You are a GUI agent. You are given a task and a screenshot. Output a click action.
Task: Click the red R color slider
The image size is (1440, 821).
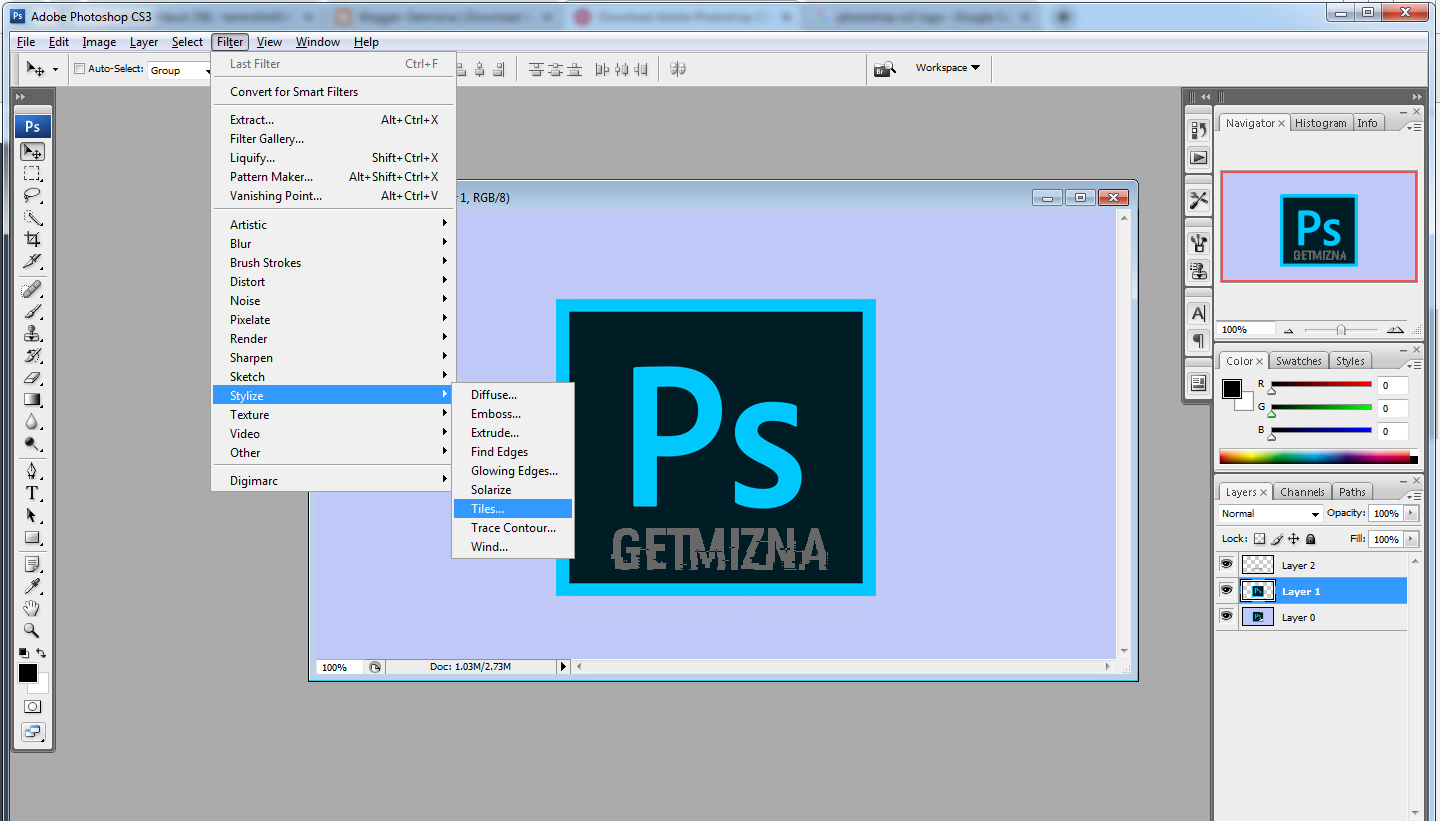click(1321, 384)
